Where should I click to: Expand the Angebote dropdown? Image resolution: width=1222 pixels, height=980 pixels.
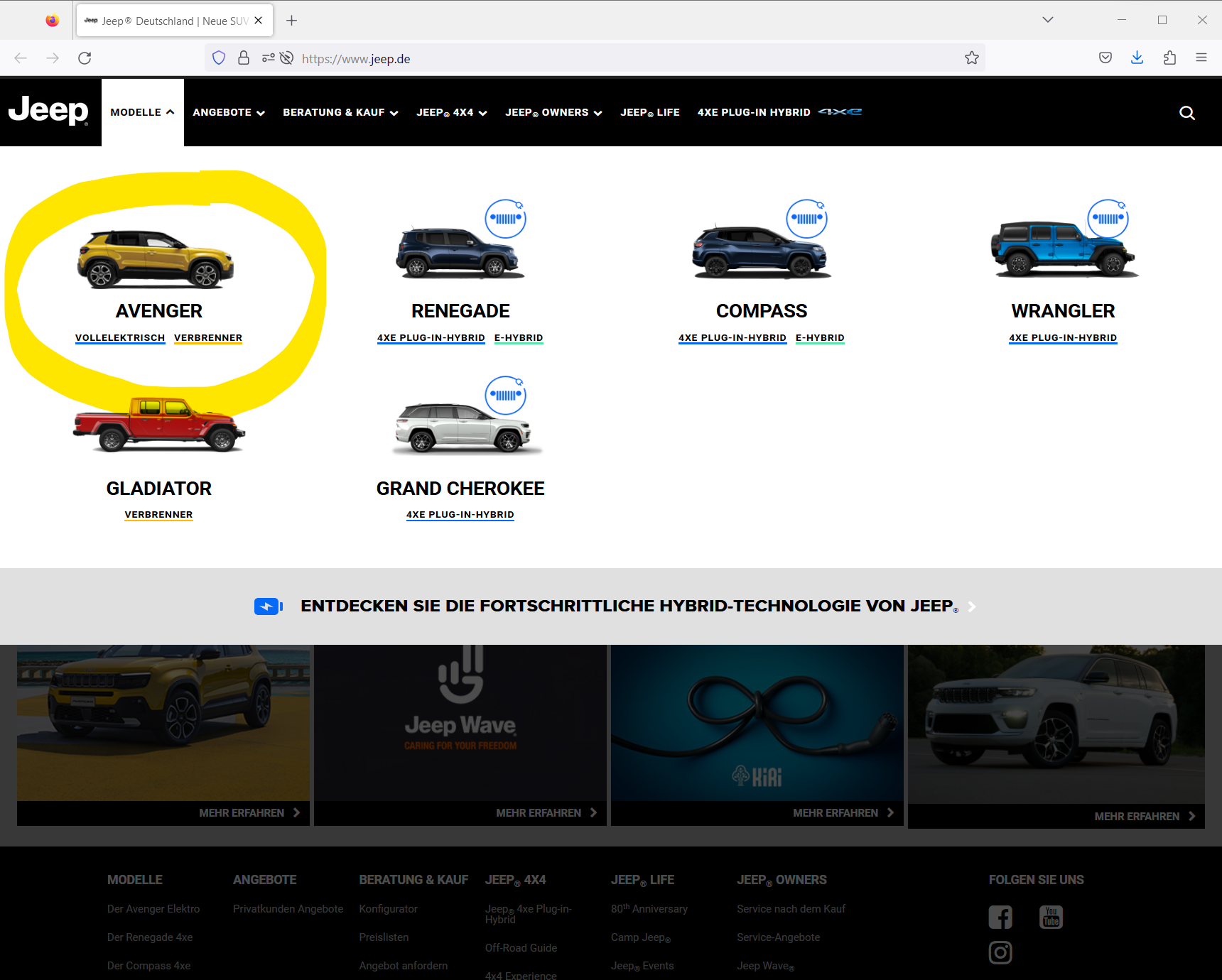[228, 112]
